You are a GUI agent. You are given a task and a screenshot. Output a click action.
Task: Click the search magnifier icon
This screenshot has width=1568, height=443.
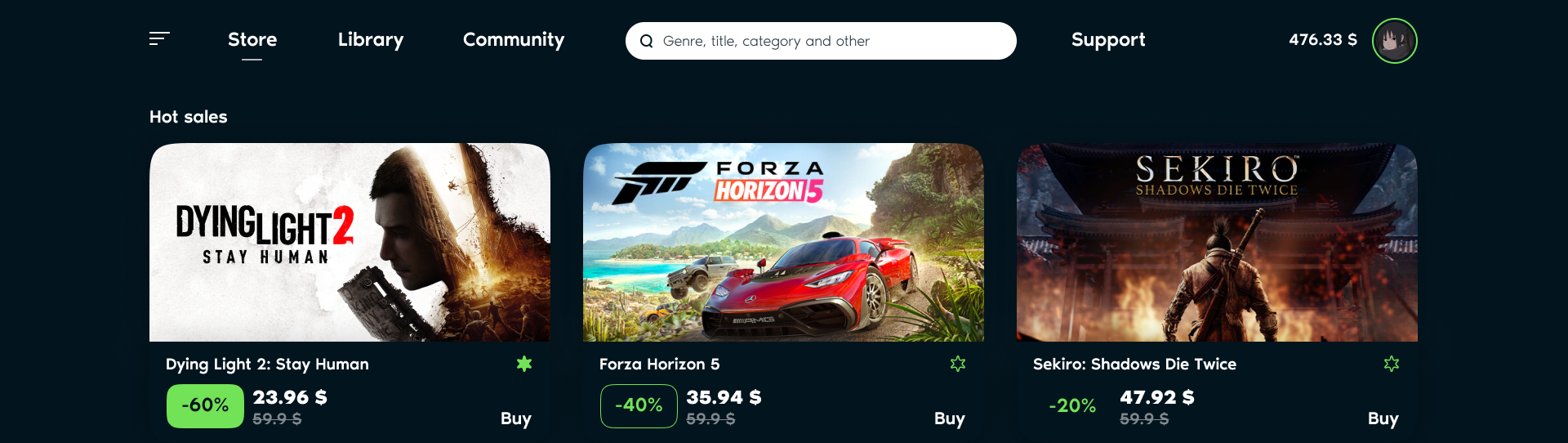point(646,41)
